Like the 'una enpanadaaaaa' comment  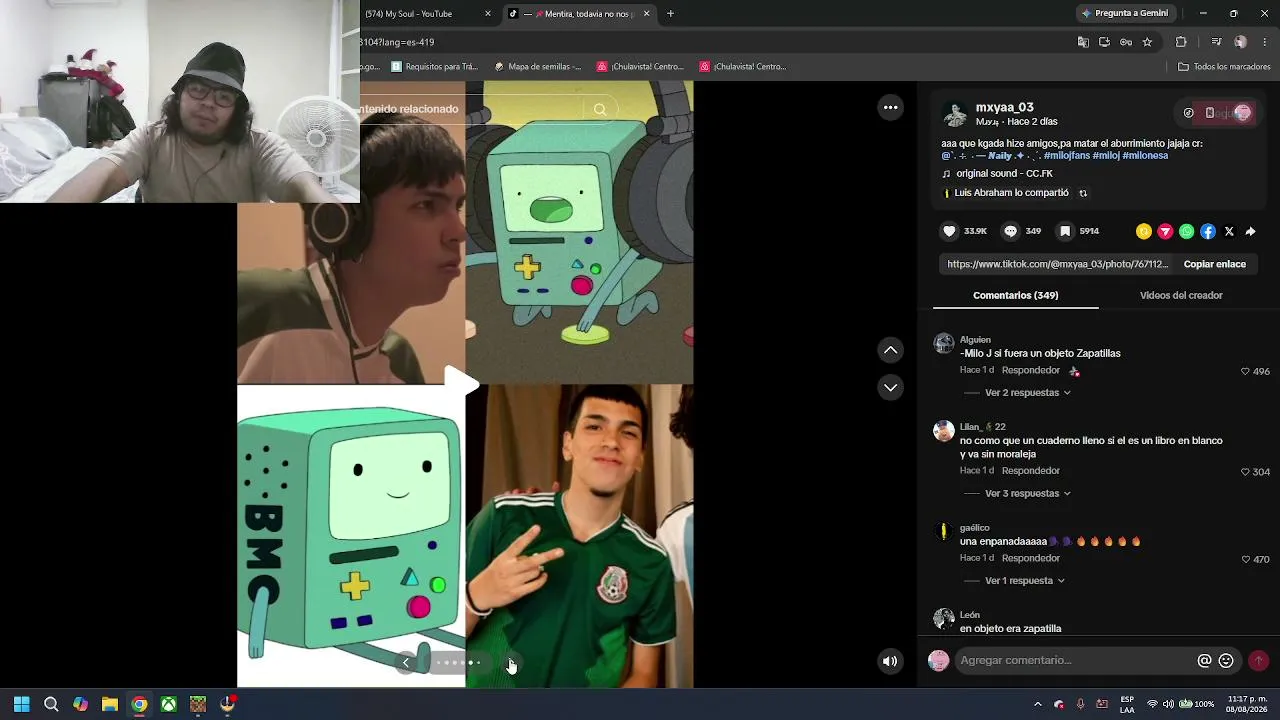(x=1246, y=559)
